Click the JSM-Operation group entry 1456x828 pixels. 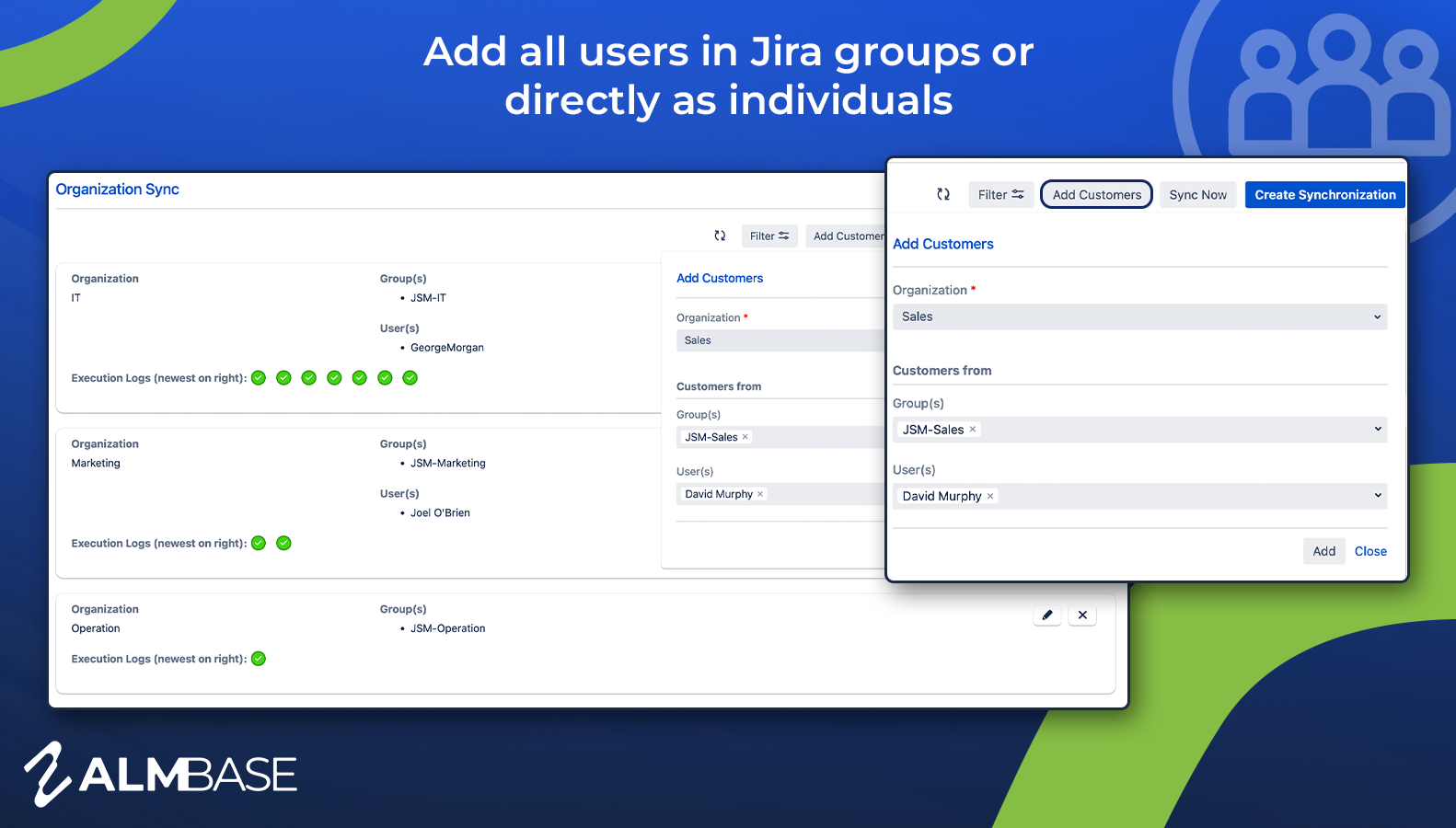coord(448,628)
